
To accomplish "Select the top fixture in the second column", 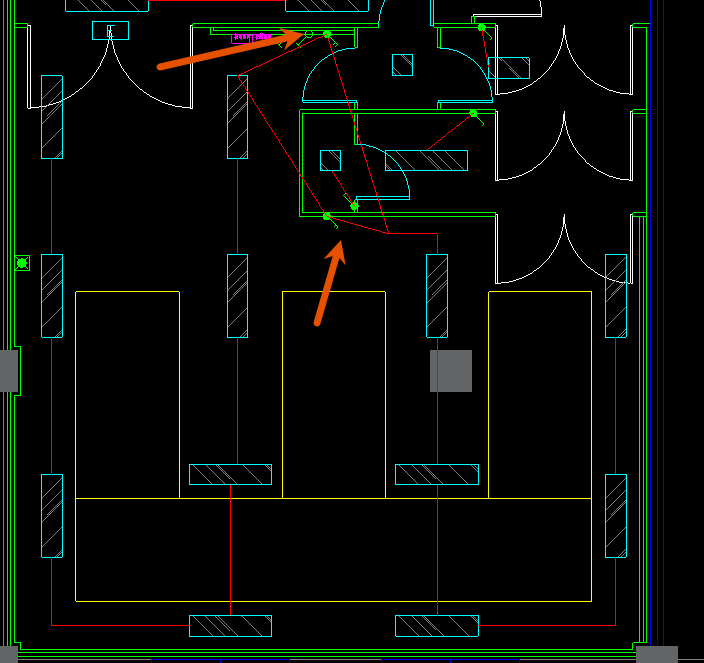I will coord(238,117).
